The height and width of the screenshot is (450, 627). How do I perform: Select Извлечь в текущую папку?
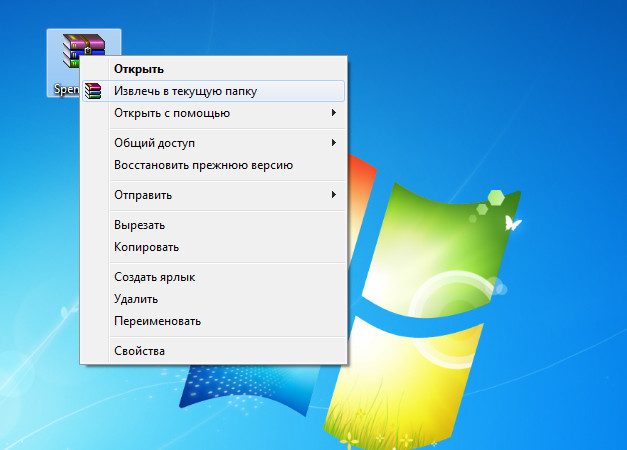[213, 91]
